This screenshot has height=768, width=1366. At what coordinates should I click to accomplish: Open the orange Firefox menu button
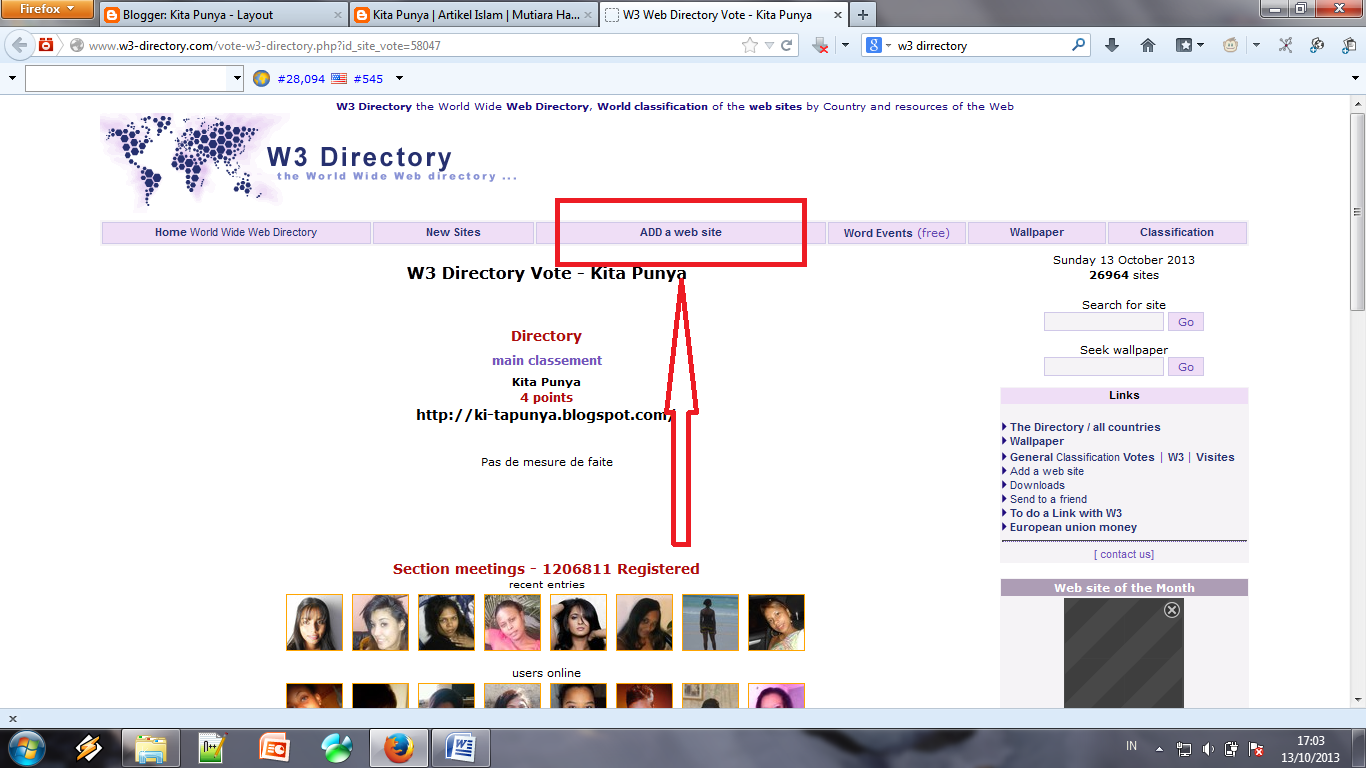pyautogui.click(x=48, y=9)
